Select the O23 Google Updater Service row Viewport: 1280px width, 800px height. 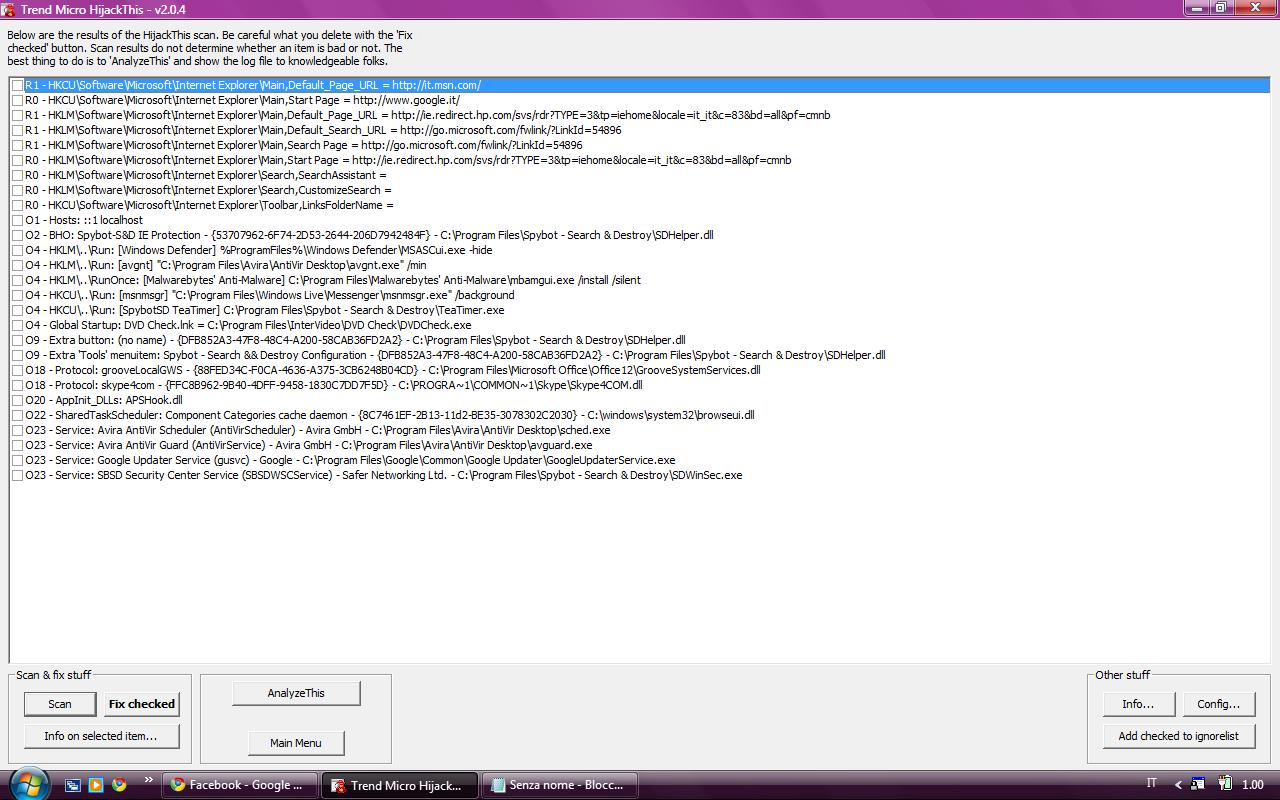(350, 460)
